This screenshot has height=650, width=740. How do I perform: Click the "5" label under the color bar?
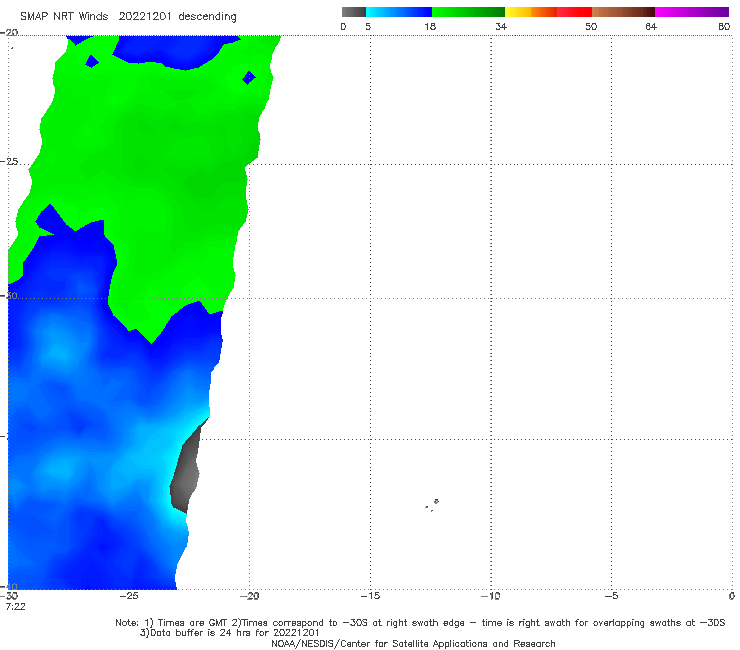point(368,26)
